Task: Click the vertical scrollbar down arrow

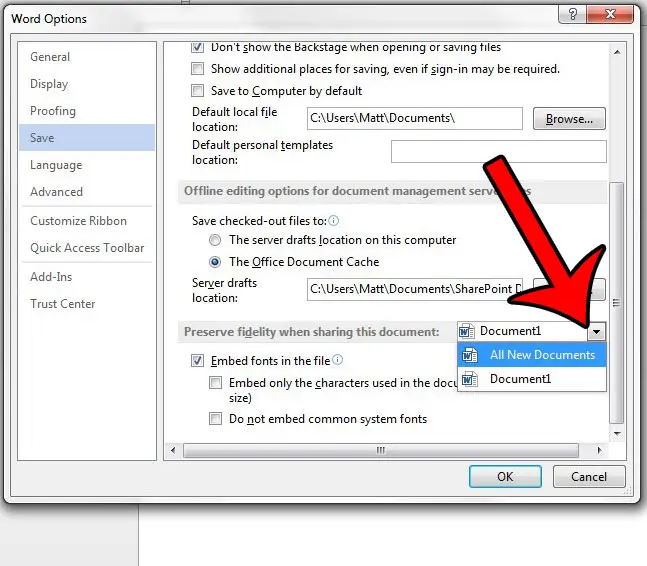Action: pyautogui.click(x=617, y=434)
